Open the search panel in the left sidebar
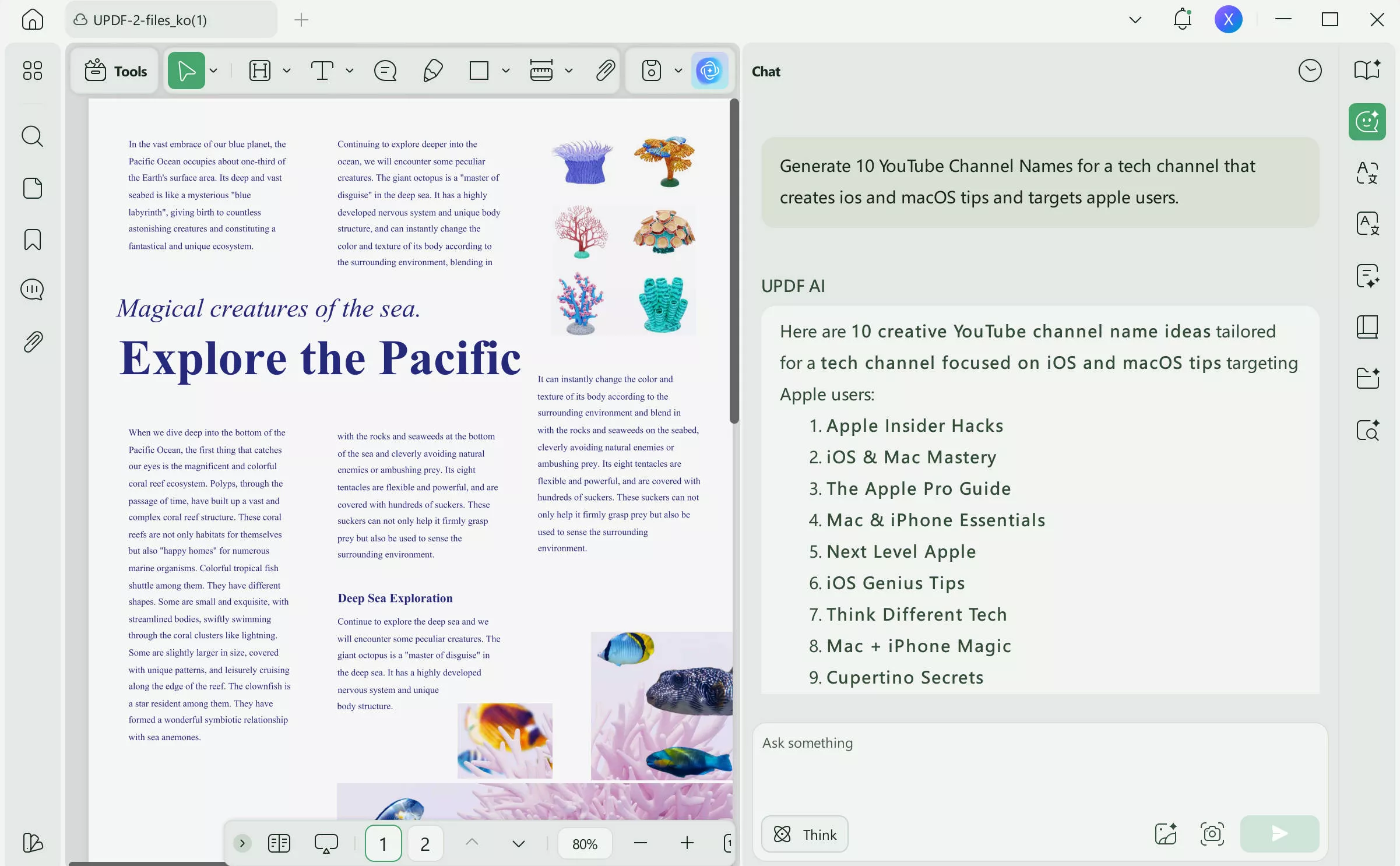This screenshot has height=866, width=1400. coord(32,136)
